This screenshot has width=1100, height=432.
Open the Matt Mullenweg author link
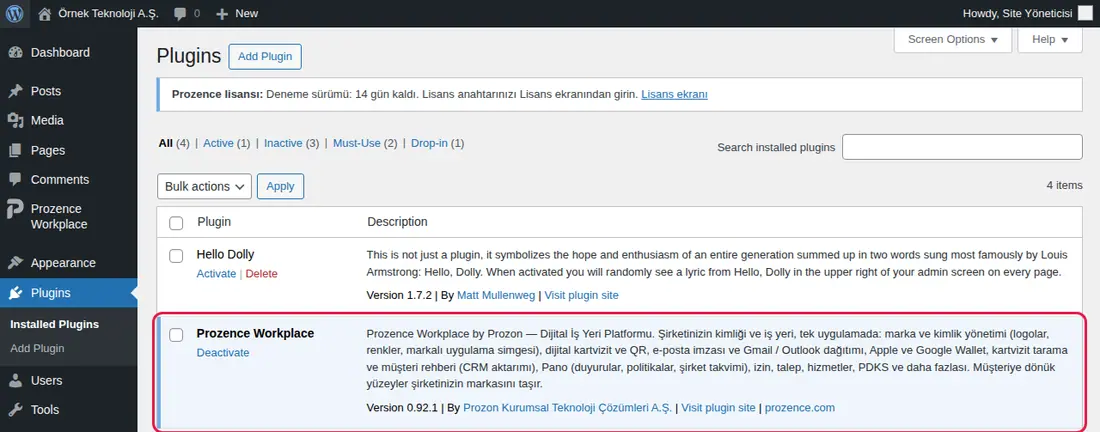496,295
